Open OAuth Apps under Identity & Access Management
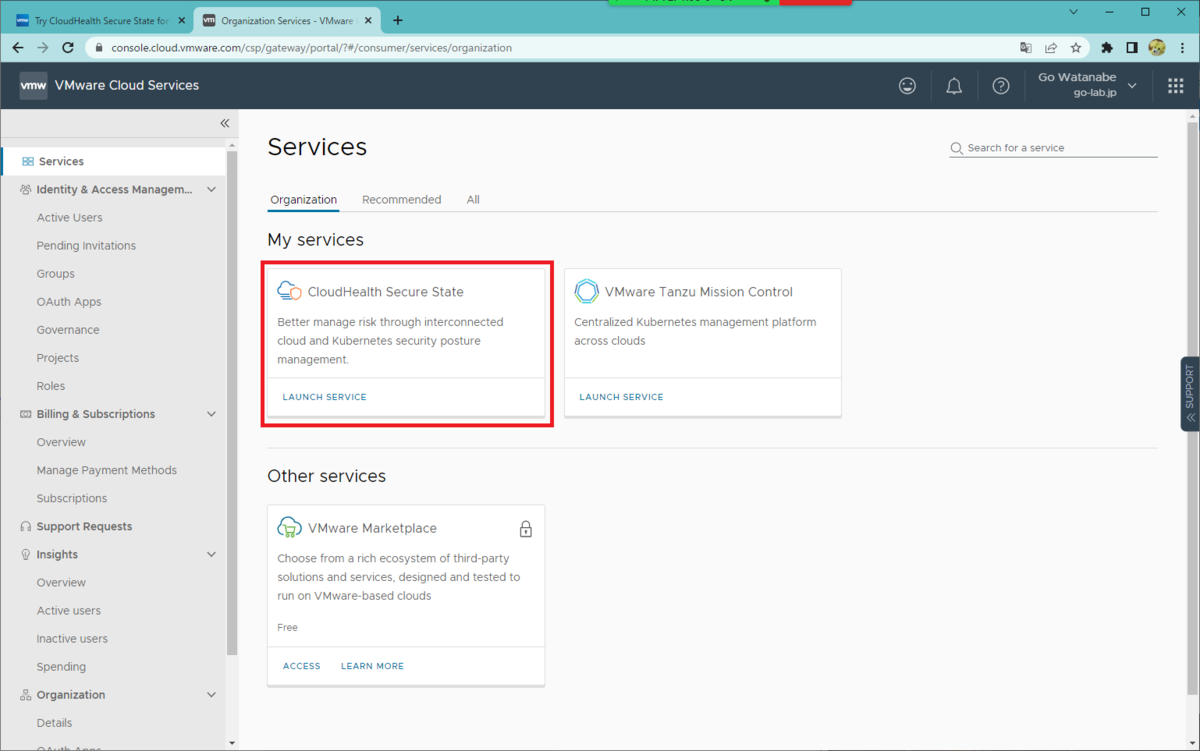Image resolution: width=1200 pixels, height=751 pixels. click(69, 302)
